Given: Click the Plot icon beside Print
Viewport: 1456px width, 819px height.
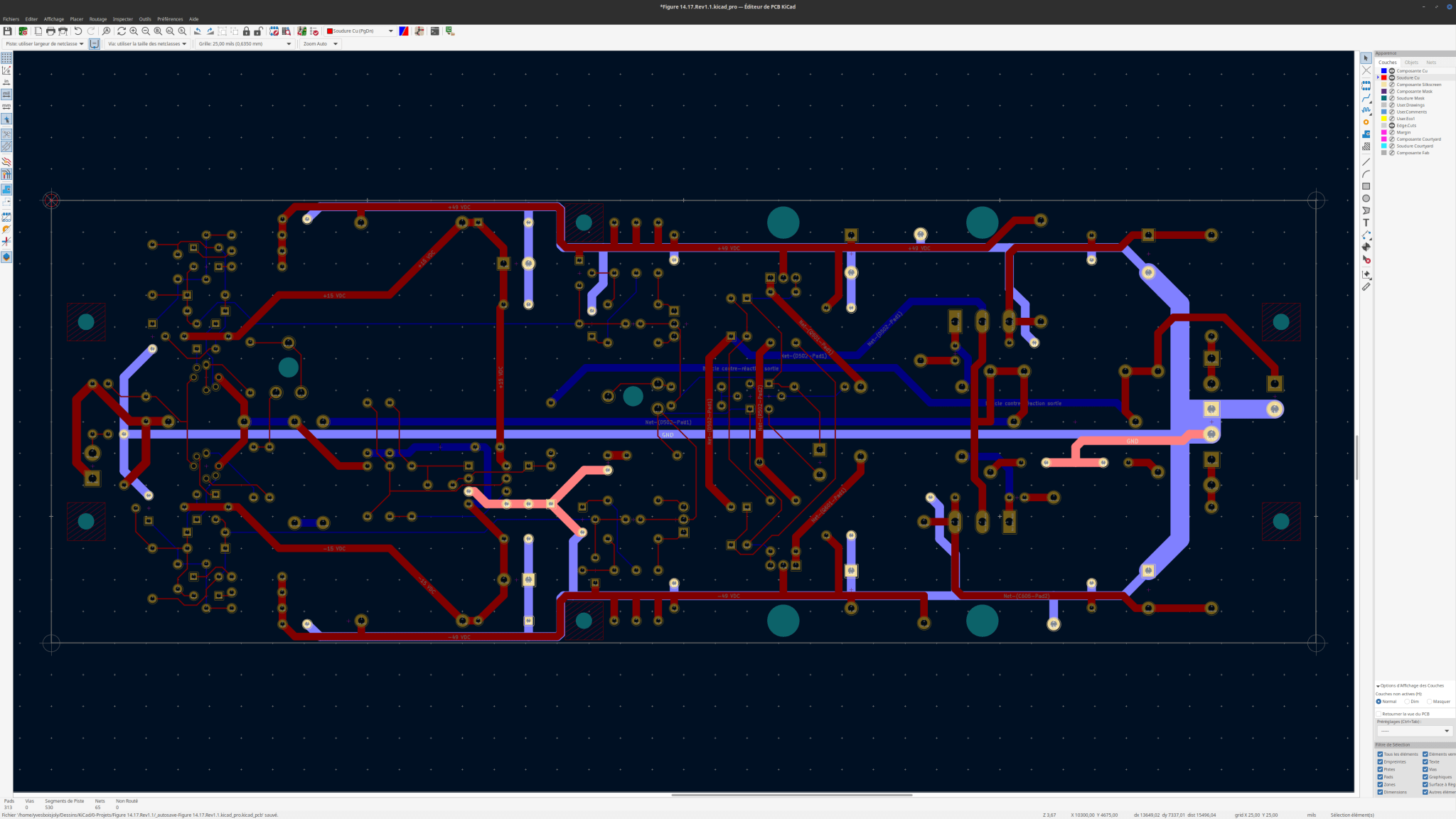Looking at the screenshot, I should (63, 31).
